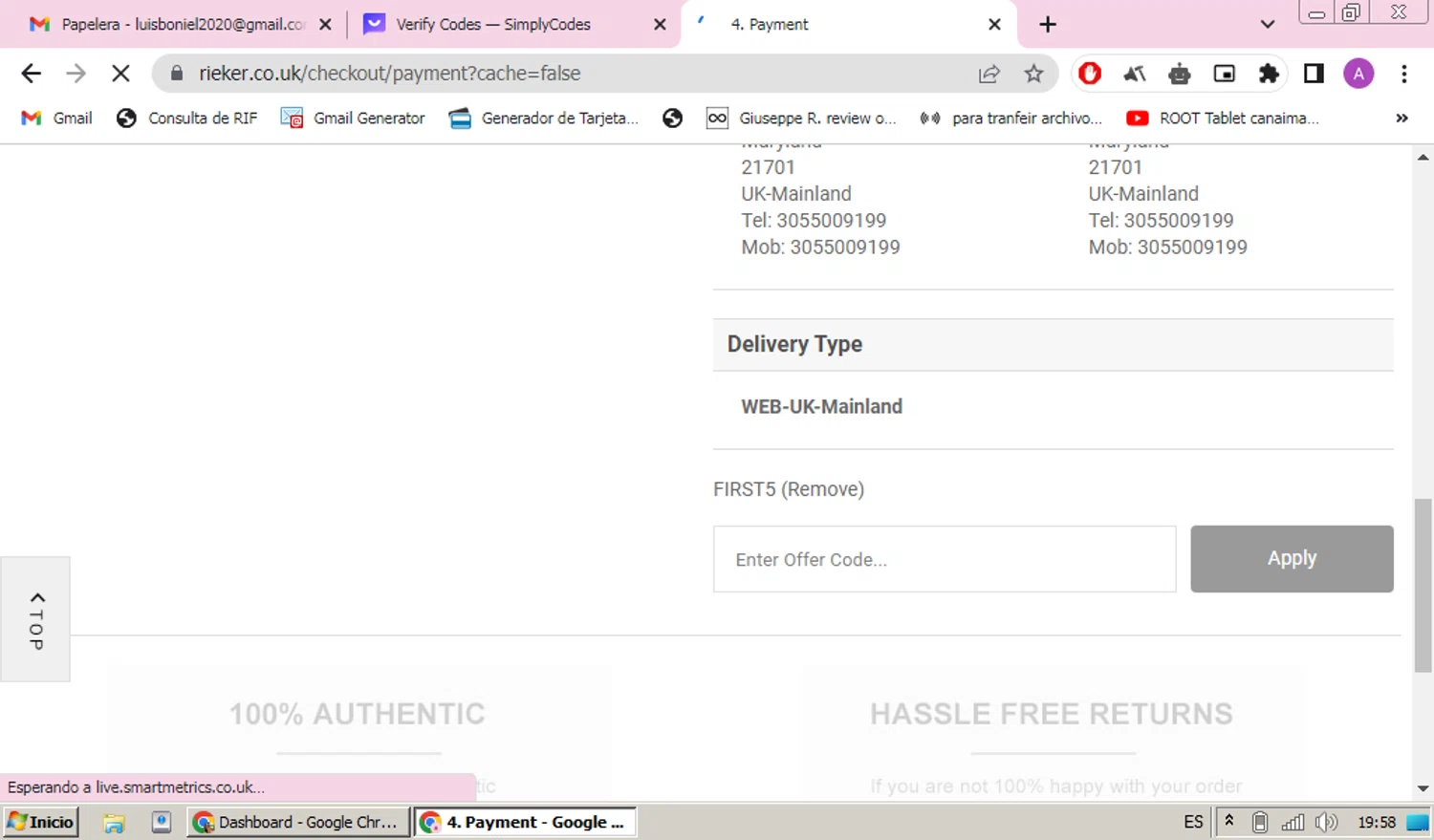Image resolution: width=1434 pixels, height=840 pixels.
Task: Click the robot extension icon
Action: click(x=1180, y=74)
